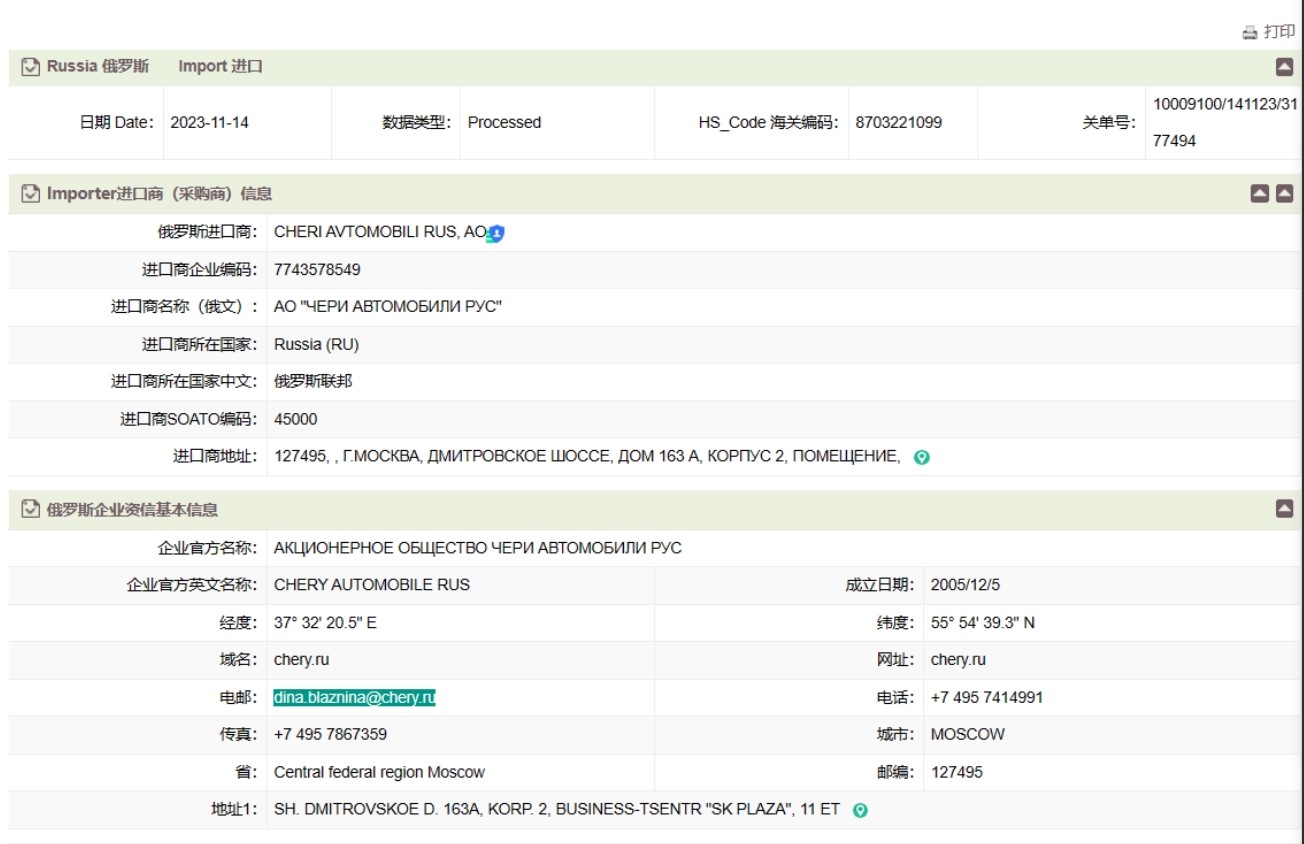Click check icon before 俄罗斯企业资信基本信息 header

tap(31, 509)
